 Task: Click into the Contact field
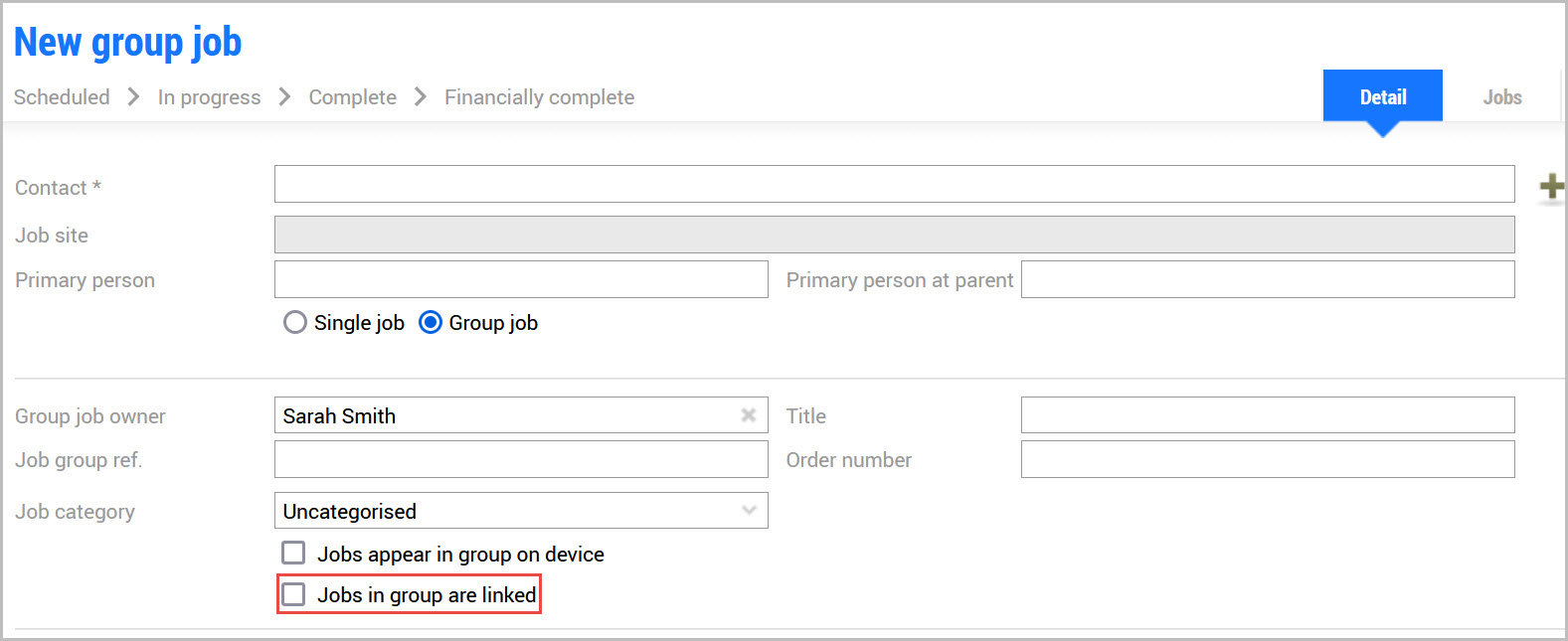click(894, 184)
